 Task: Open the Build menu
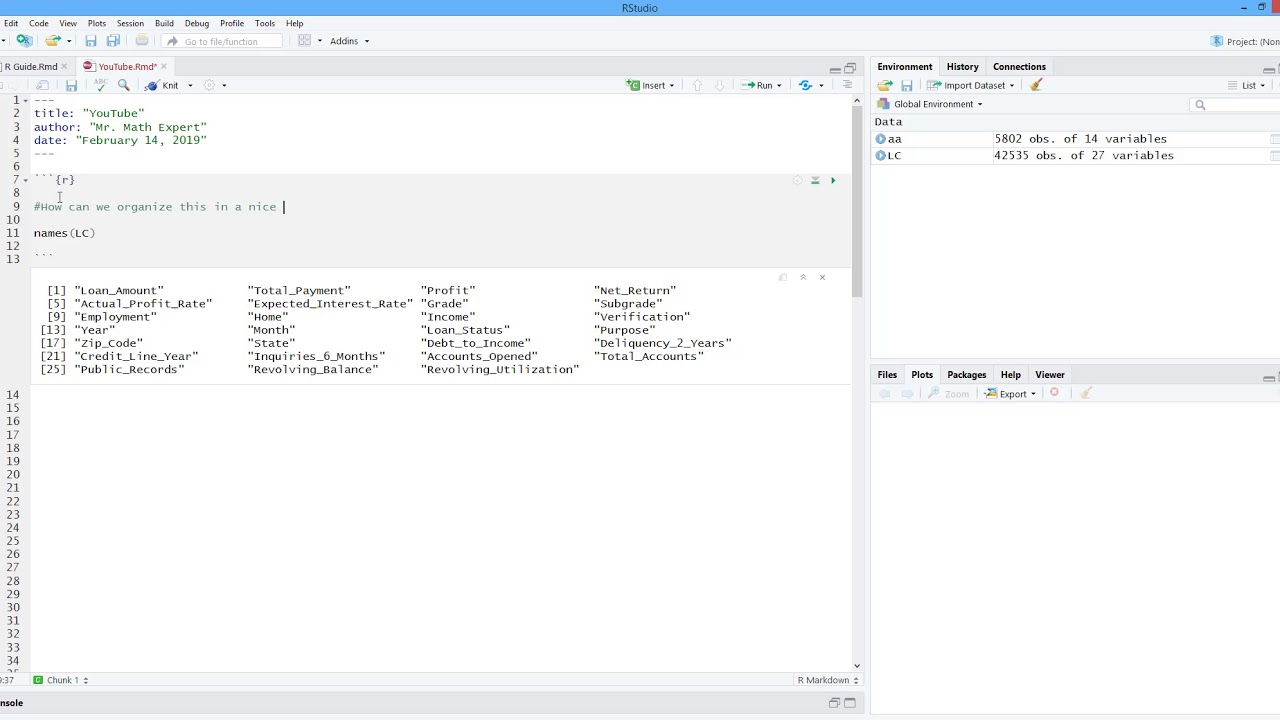click(164, 23)
